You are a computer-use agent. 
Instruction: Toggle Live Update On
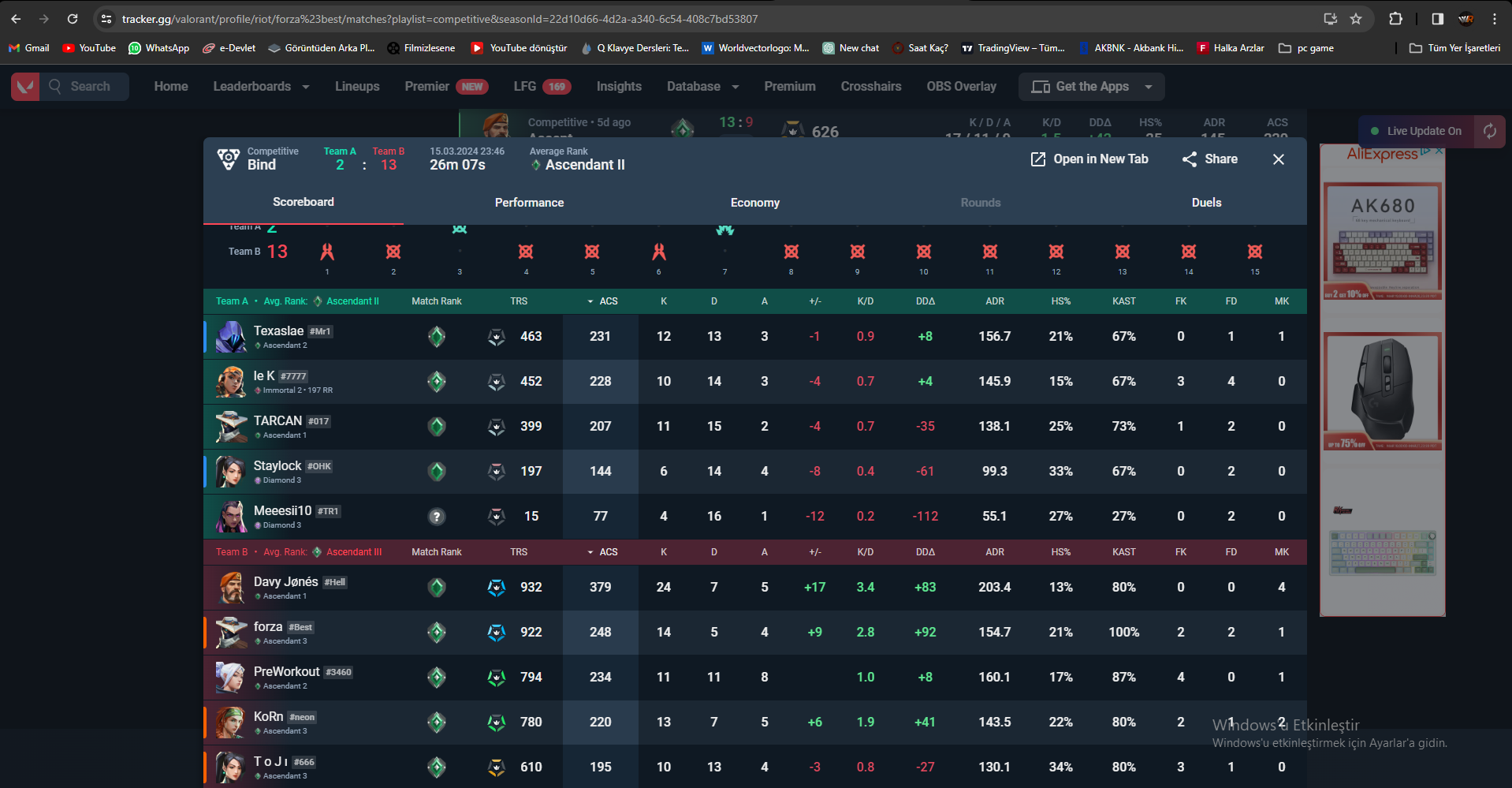pyautogui.click(x=1417, y=131)
